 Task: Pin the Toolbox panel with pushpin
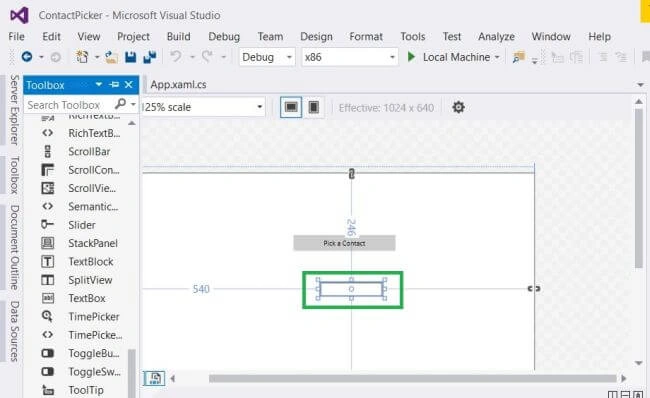tap(114, 85)
